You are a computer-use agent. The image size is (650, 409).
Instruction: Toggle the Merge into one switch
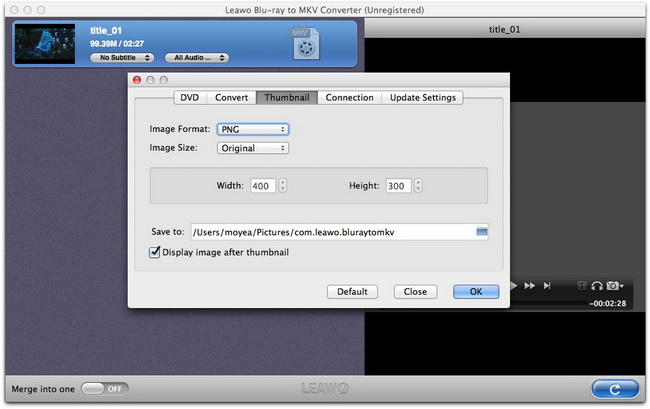(x=105, y=389)
